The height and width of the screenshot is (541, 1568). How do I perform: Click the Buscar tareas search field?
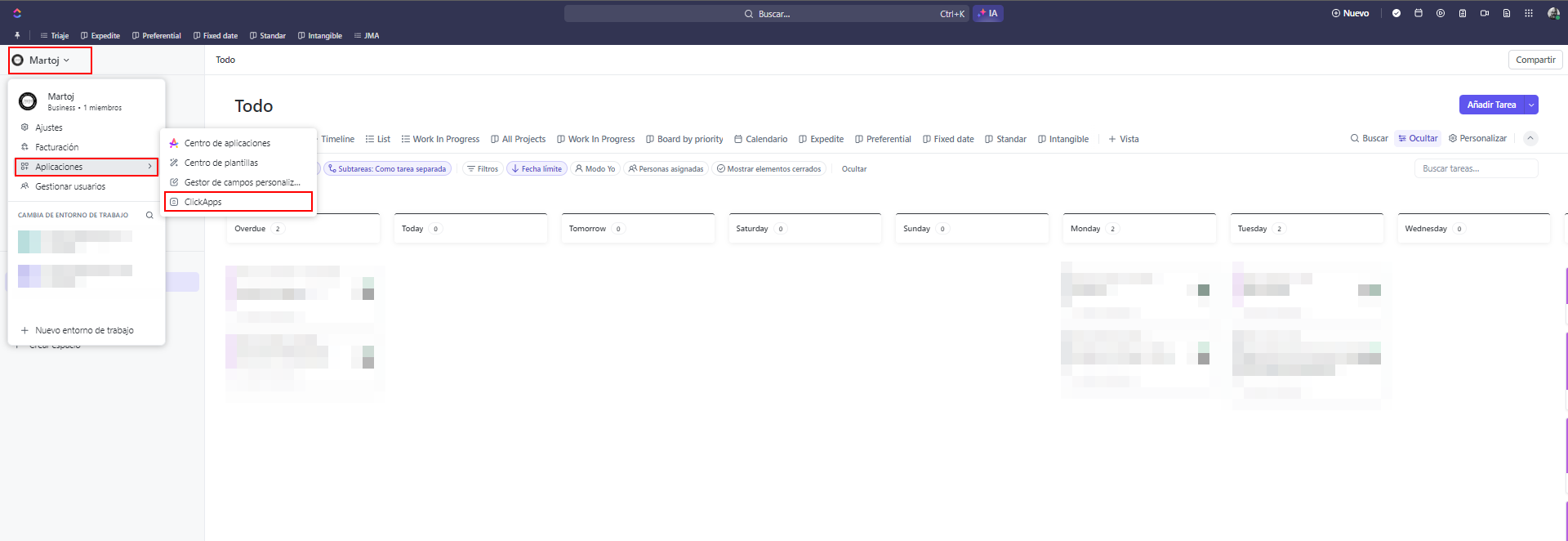click(x=1475, y=169)
